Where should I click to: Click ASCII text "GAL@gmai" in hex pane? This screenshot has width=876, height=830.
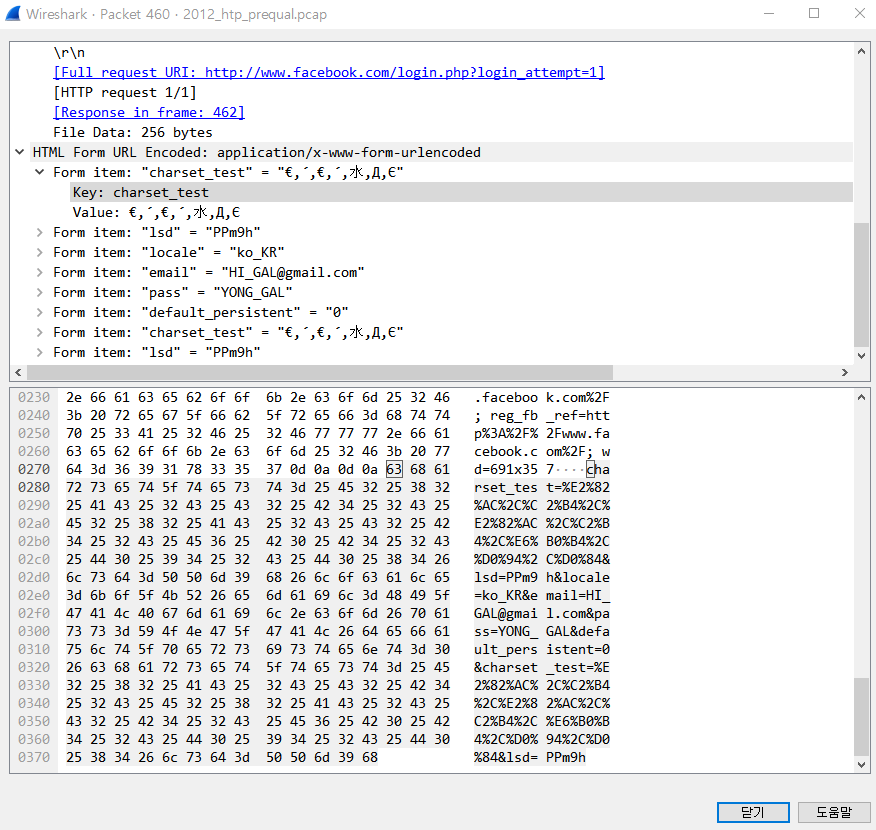(506, 613)
